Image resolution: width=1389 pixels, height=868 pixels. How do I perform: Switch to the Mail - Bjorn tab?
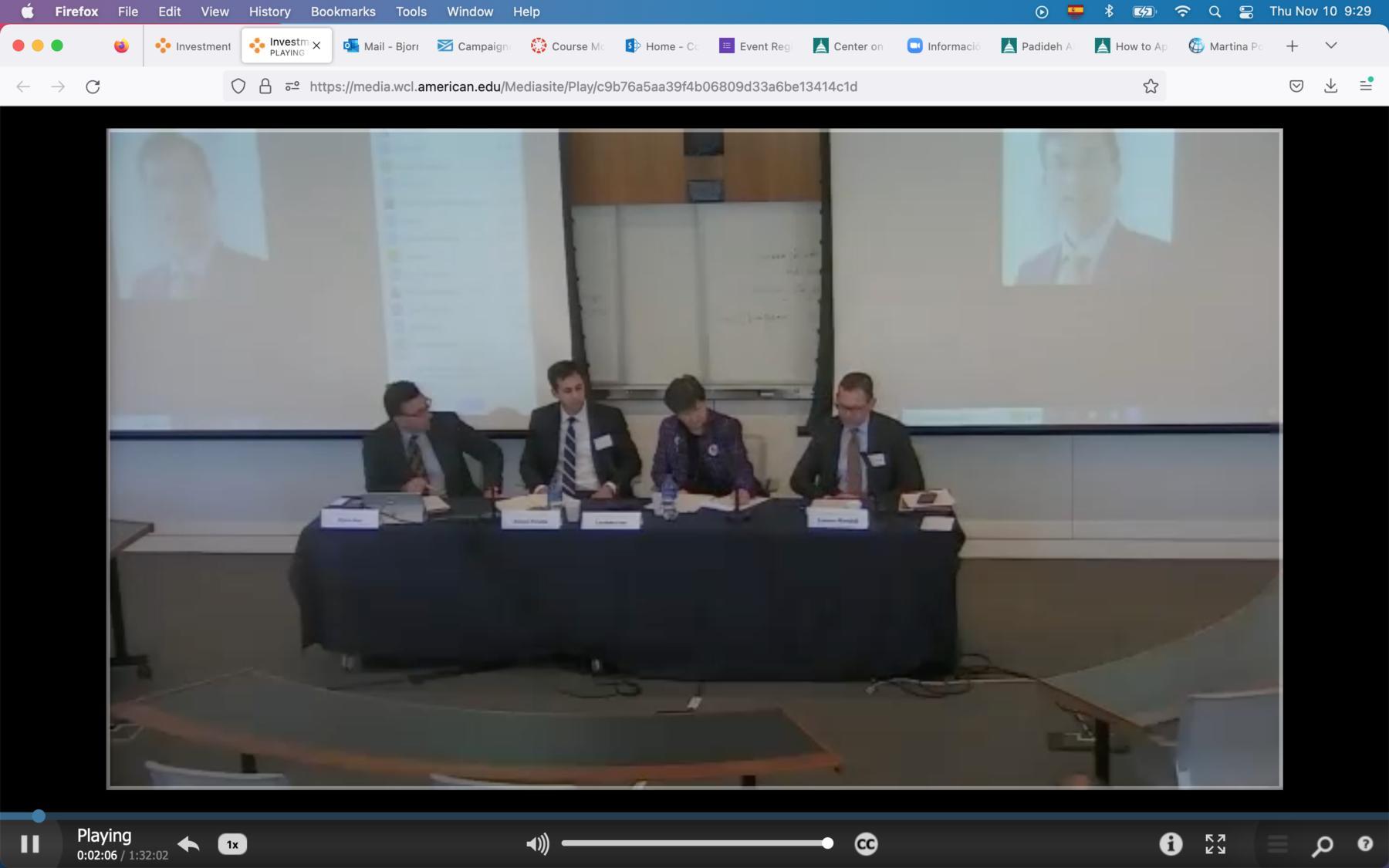coord(380,46)
